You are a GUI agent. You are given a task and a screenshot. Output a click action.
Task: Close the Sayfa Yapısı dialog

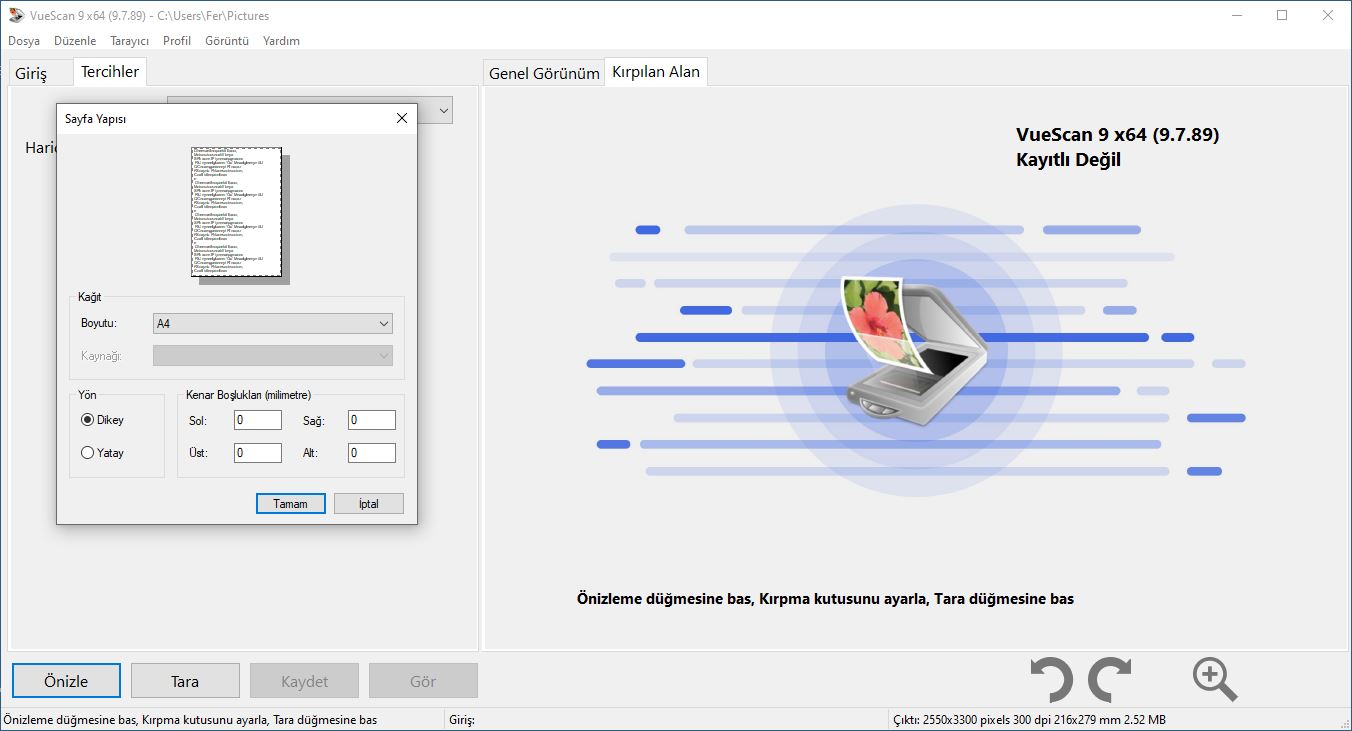point(402,118)
